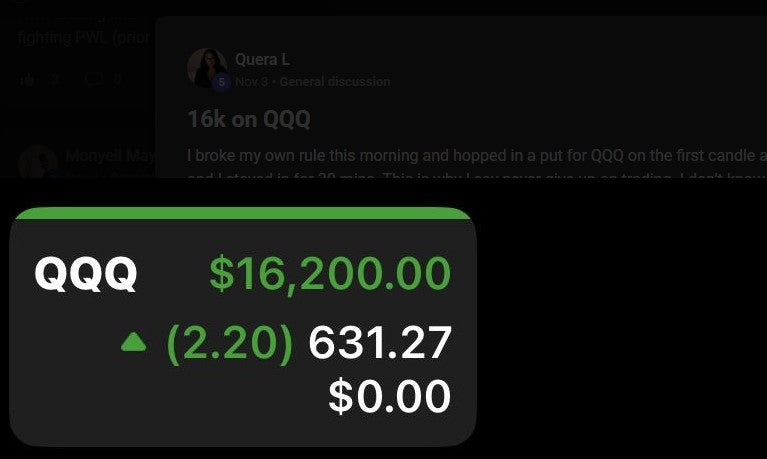
Task: Open Monyell May's profile name link
Action: (110, 156)
